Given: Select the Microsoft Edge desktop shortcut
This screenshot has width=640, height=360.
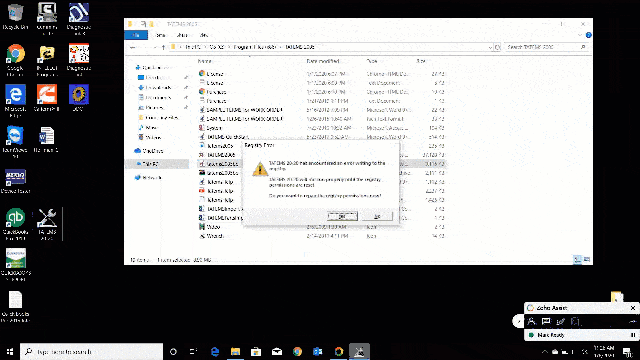Looking at the screenshot, I should click(16, 101).
